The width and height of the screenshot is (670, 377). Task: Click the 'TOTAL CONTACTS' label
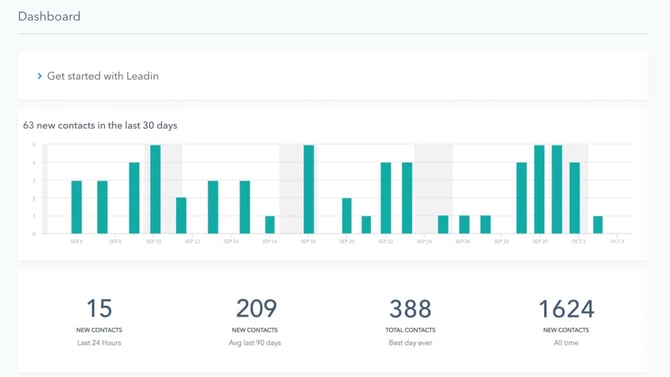click(410, 330)
